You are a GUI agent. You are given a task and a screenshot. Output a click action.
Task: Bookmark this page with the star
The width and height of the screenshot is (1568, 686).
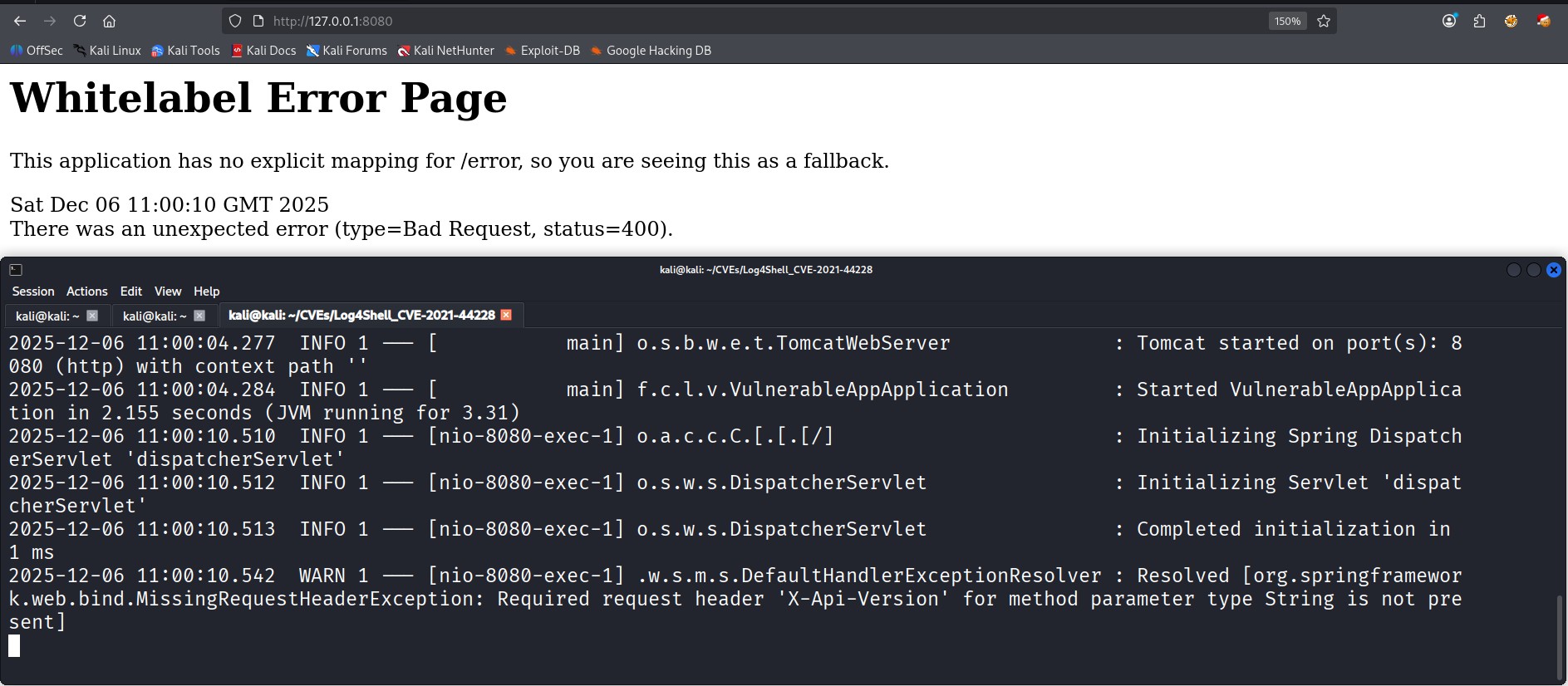click(x=1324, y=21)
